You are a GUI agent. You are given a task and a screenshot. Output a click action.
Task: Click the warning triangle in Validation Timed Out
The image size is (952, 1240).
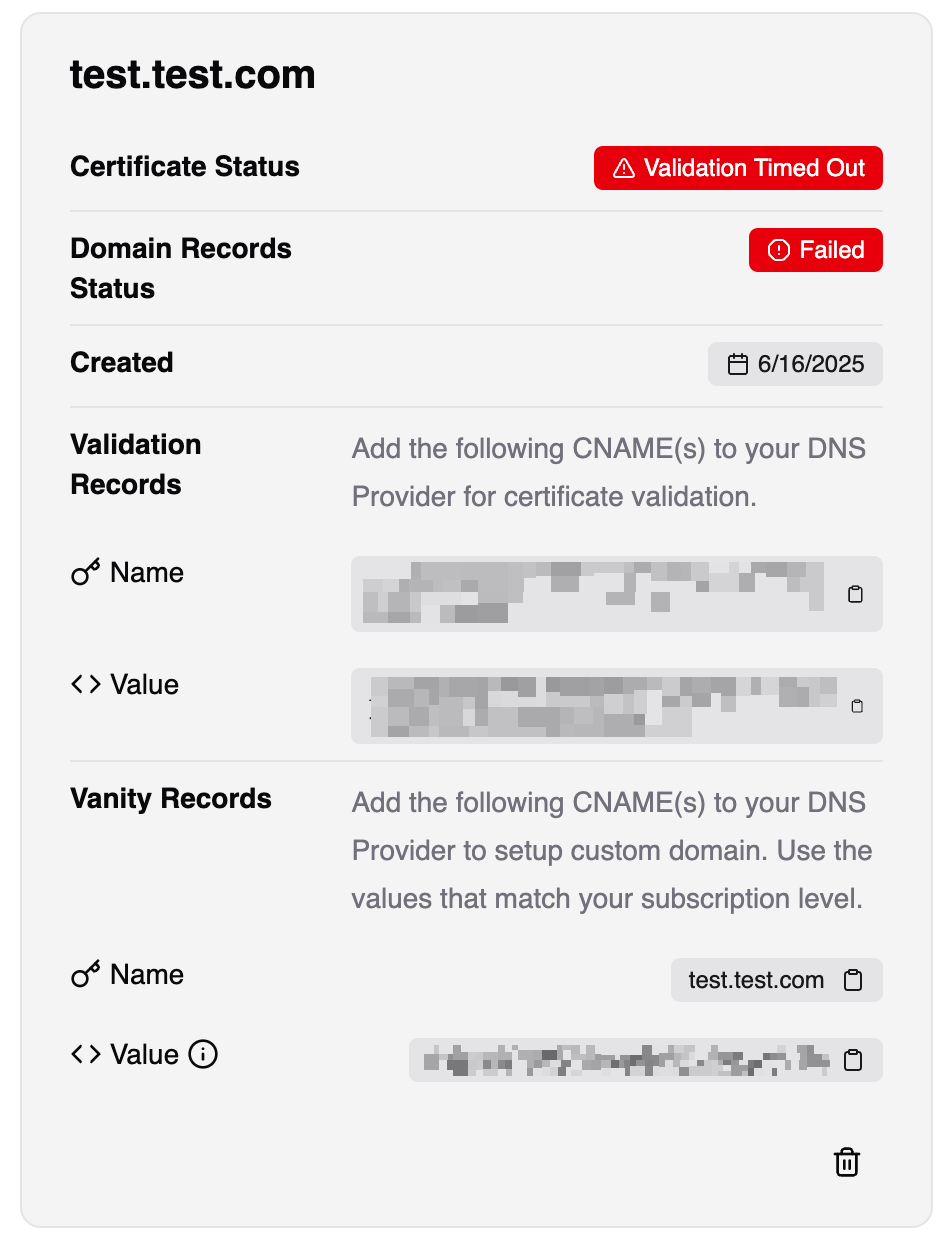tap(623, 168)
